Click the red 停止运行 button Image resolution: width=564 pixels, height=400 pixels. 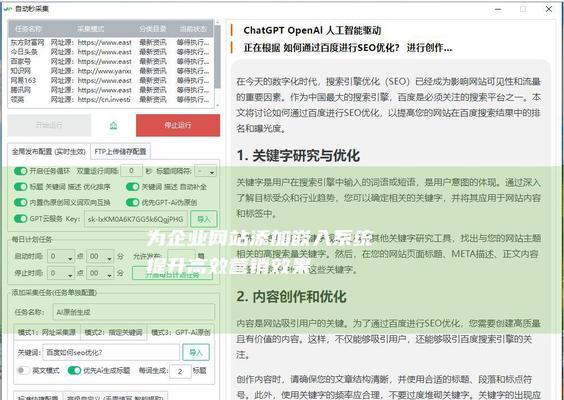pos(178,125)
